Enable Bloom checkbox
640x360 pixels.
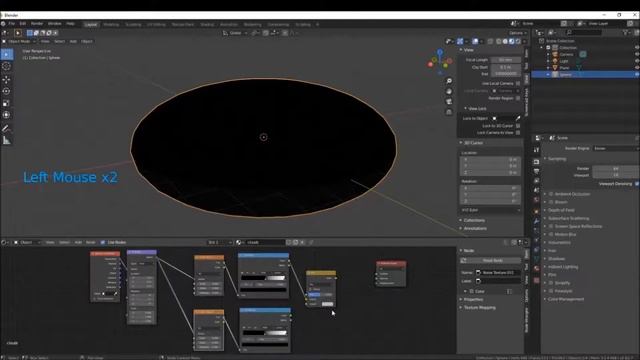tap(551, 202)
